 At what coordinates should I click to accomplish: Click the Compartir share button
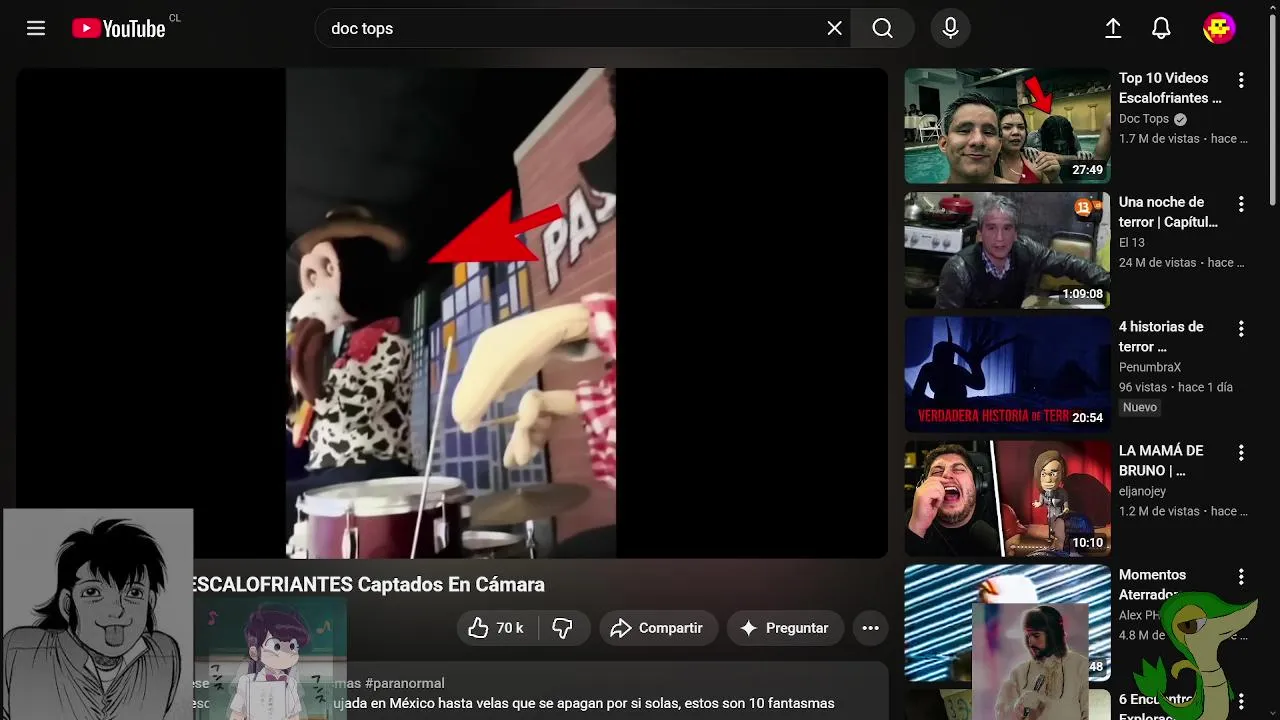pyautogui.click(x=658, y=628)
